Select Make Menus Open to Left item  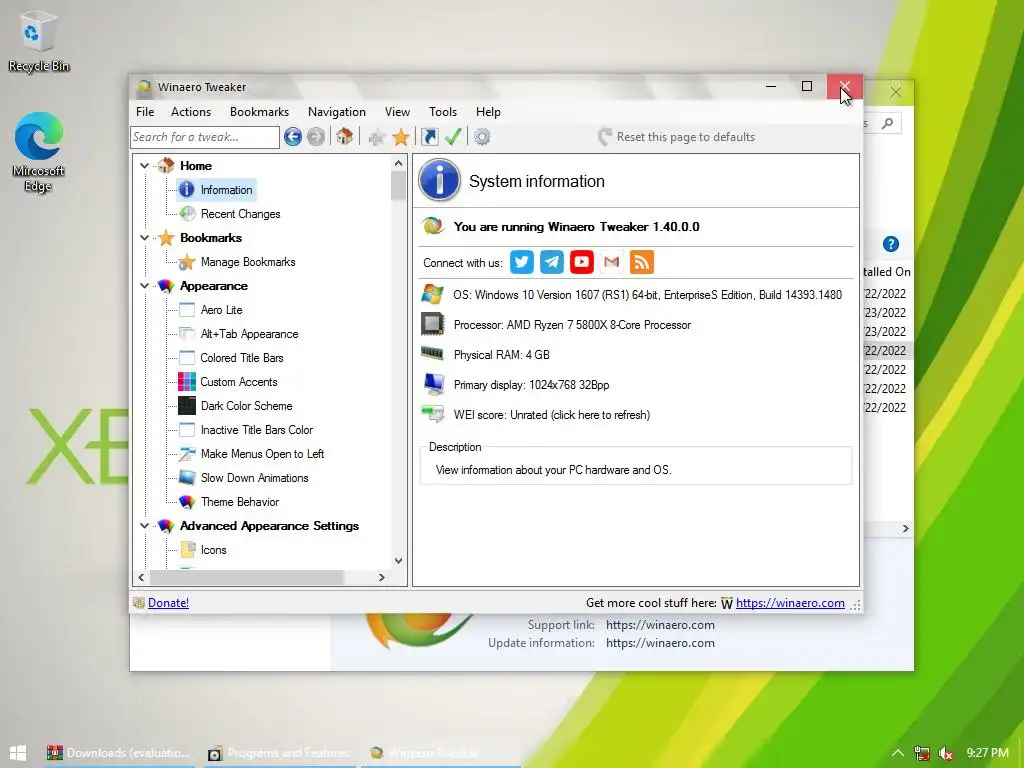pos(263,454)
